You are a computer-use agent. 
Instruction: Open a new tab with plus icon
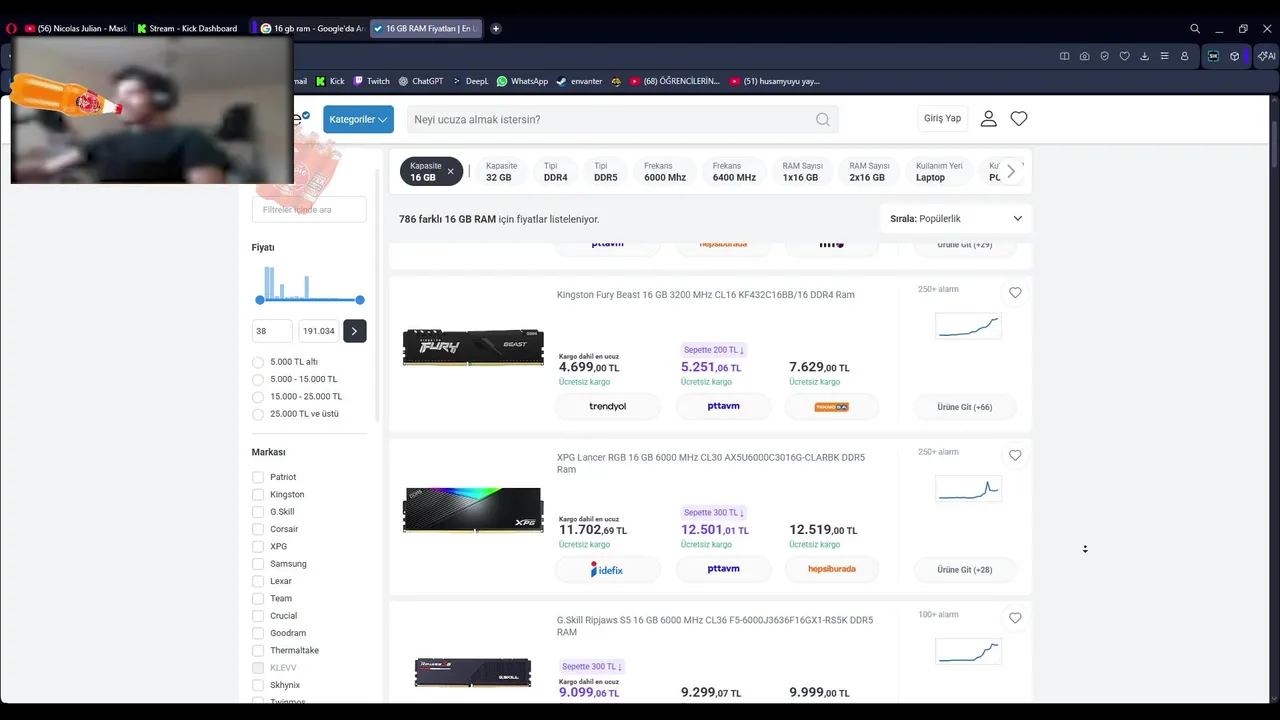coord(496,28)
